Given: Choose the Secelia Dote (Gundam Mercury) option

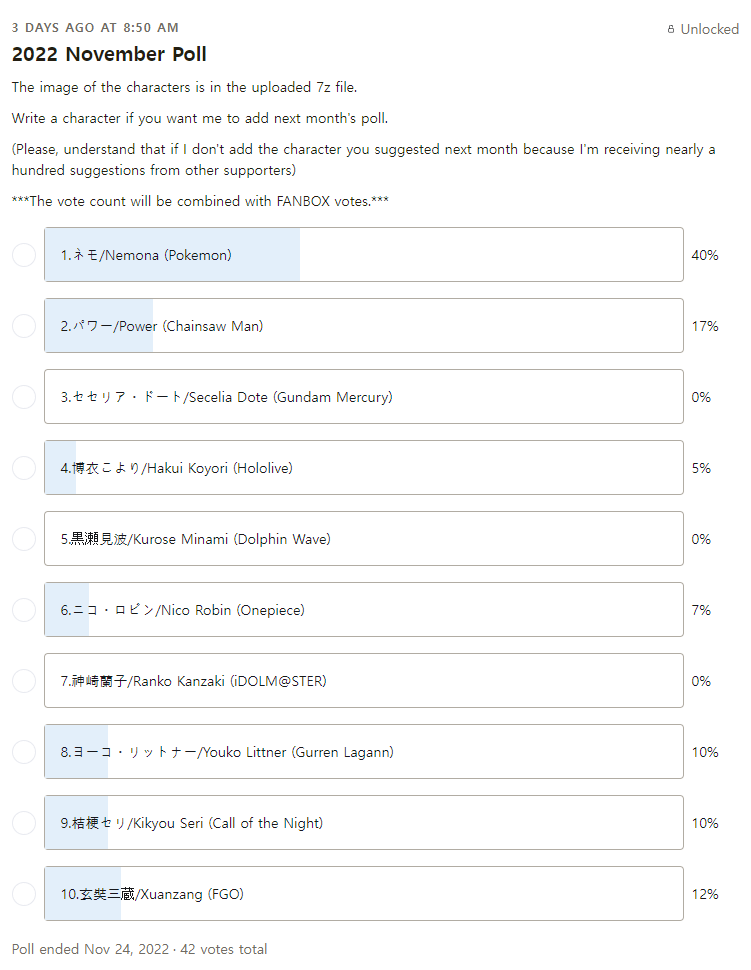Looking at the screenshot, I should click(364, 397).
